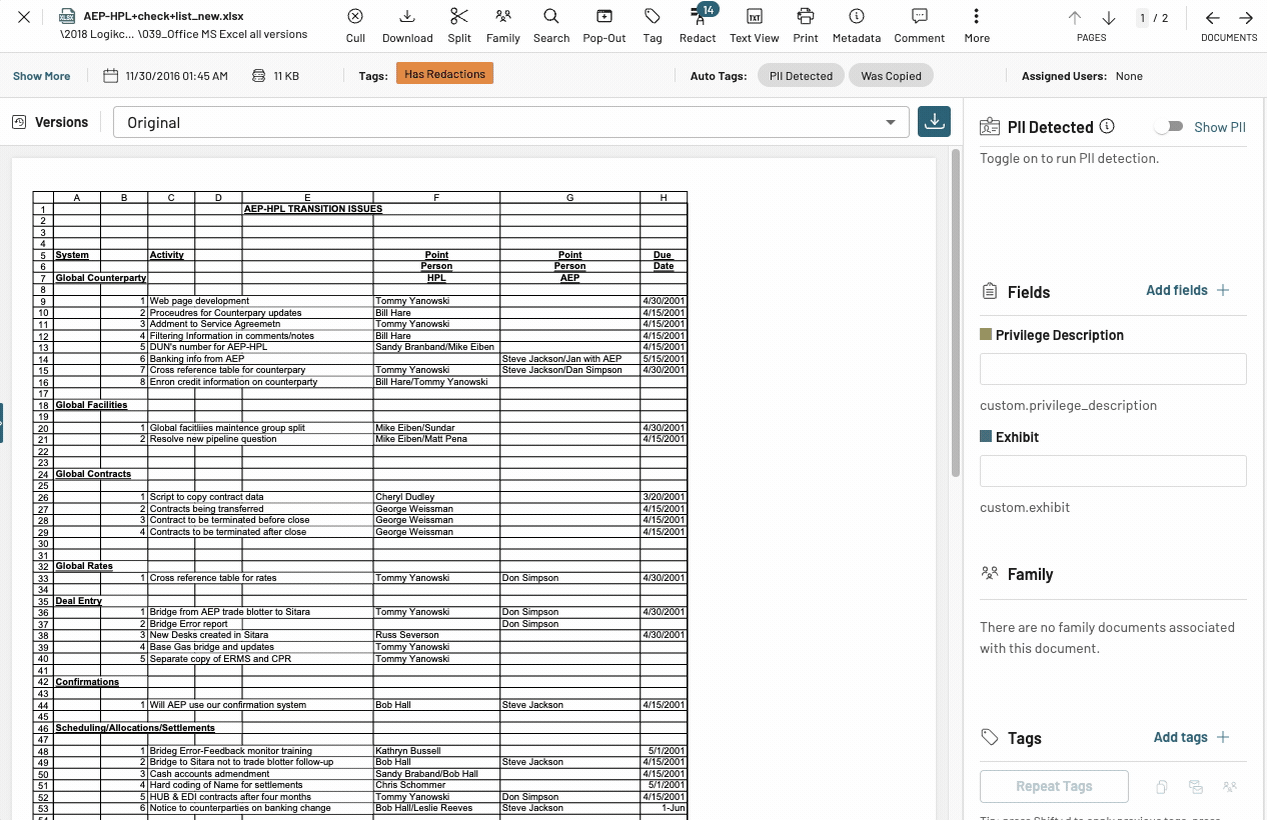Open Metadata info panel
The width and height of the screenshot is (1267, 820).
pyautogui.click(x=856, y=25)
